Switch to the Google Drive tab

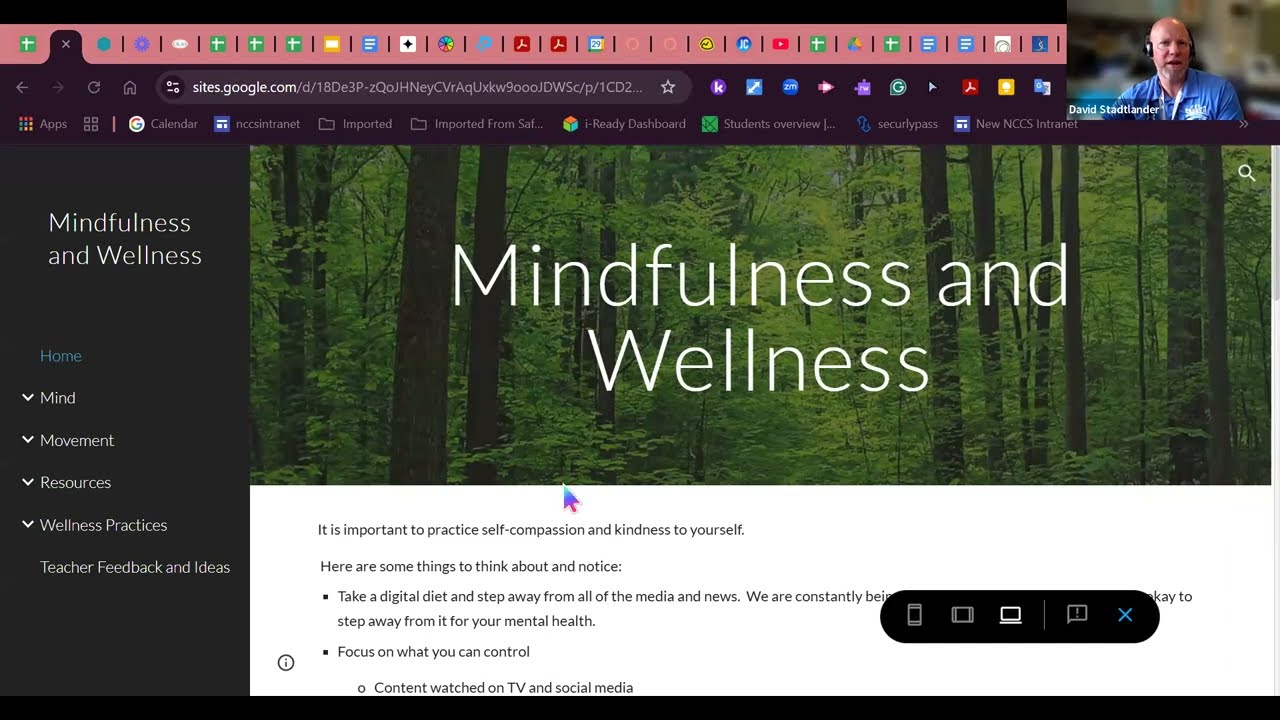point(855,44)
